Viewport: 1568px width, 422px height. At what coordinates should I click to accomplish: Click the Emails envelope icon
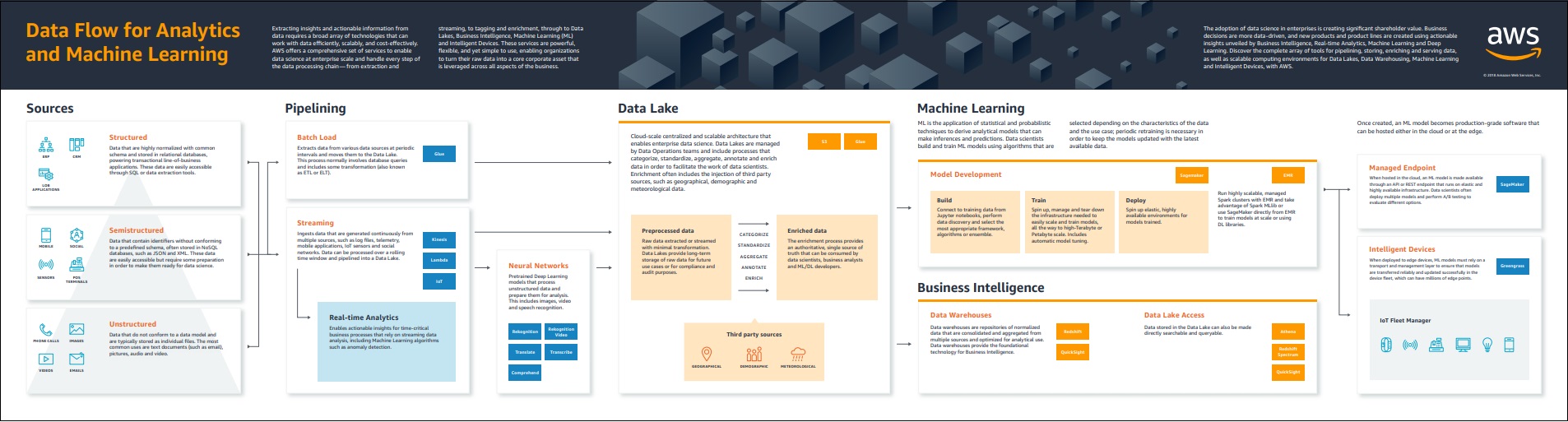coord(77,359)
